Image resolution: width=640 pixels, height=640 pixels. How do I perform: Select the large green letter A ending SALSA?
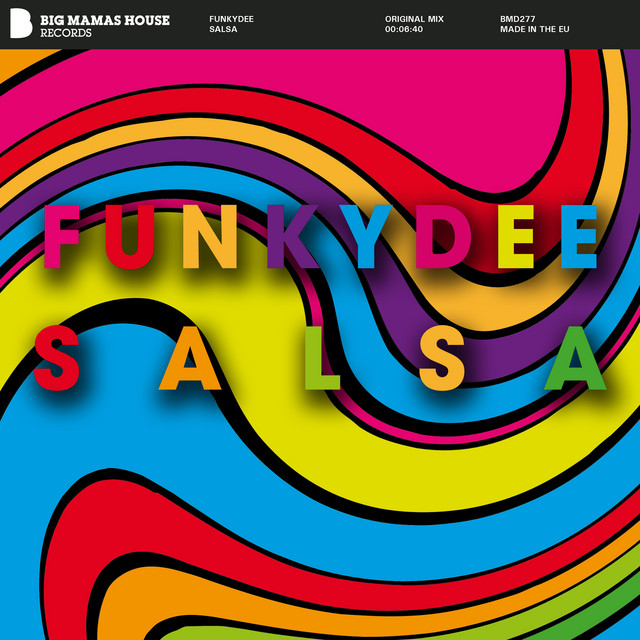[x=576, y=359]
